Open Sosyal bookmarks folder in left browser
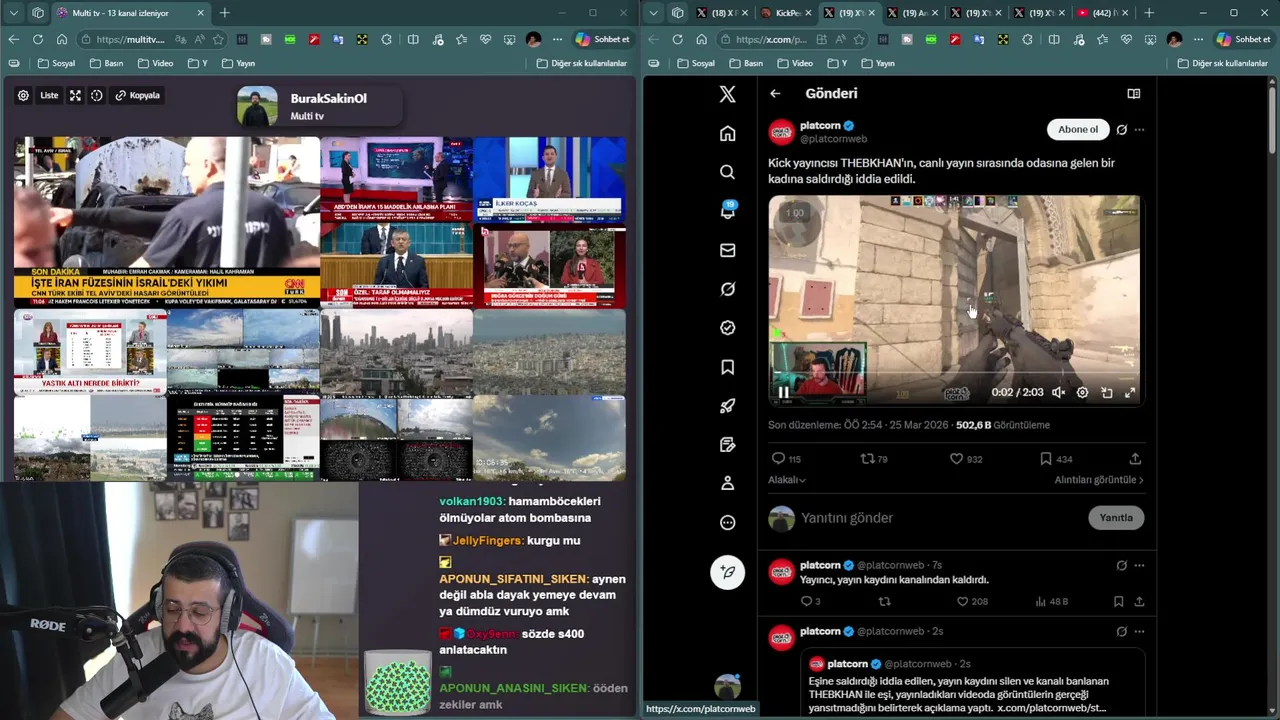1280x720 pixels. pos(57,63)
